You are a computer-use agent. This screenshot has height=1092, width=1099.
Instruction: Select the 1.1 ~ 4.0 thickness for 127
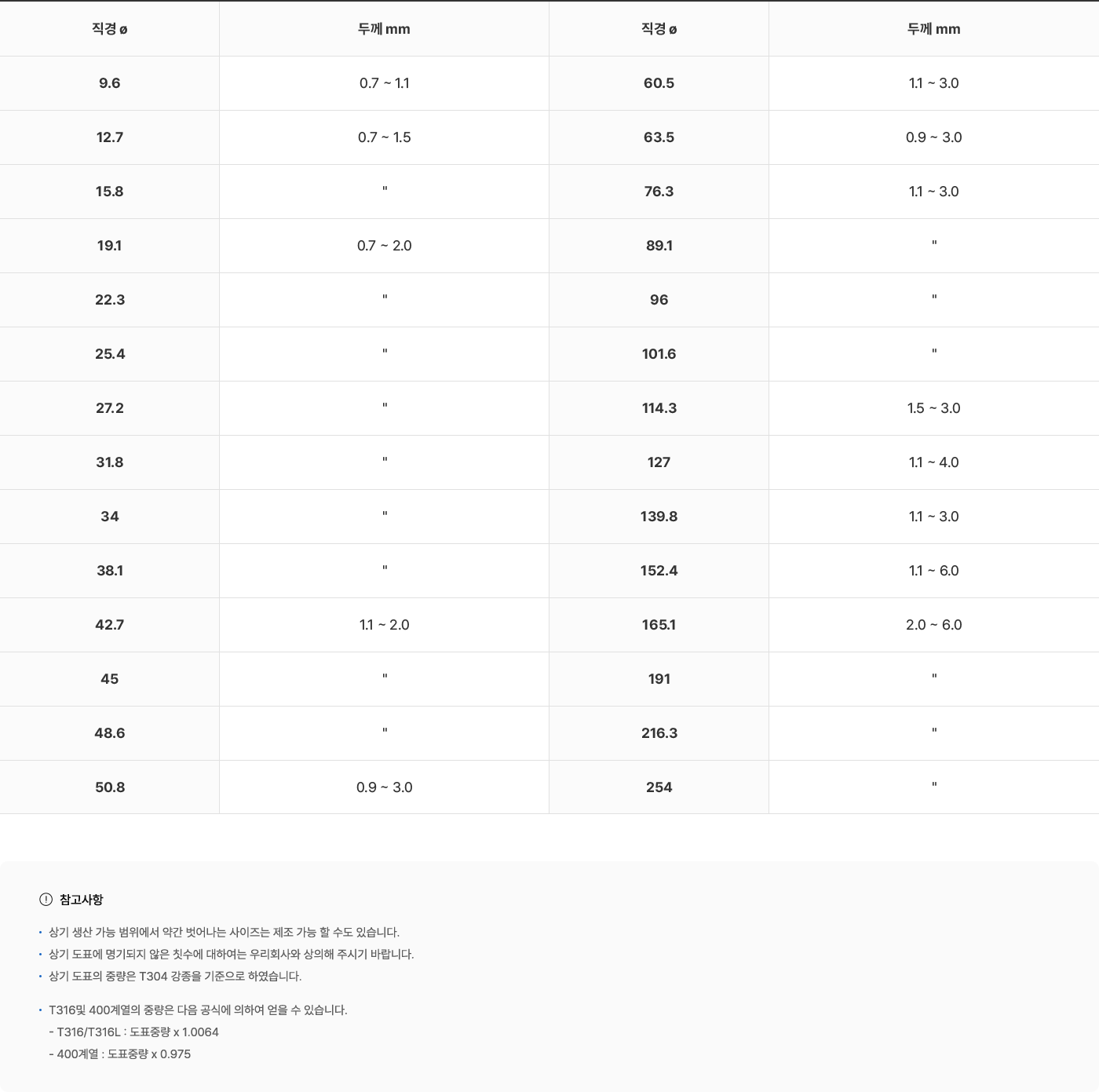pos(934,462)
